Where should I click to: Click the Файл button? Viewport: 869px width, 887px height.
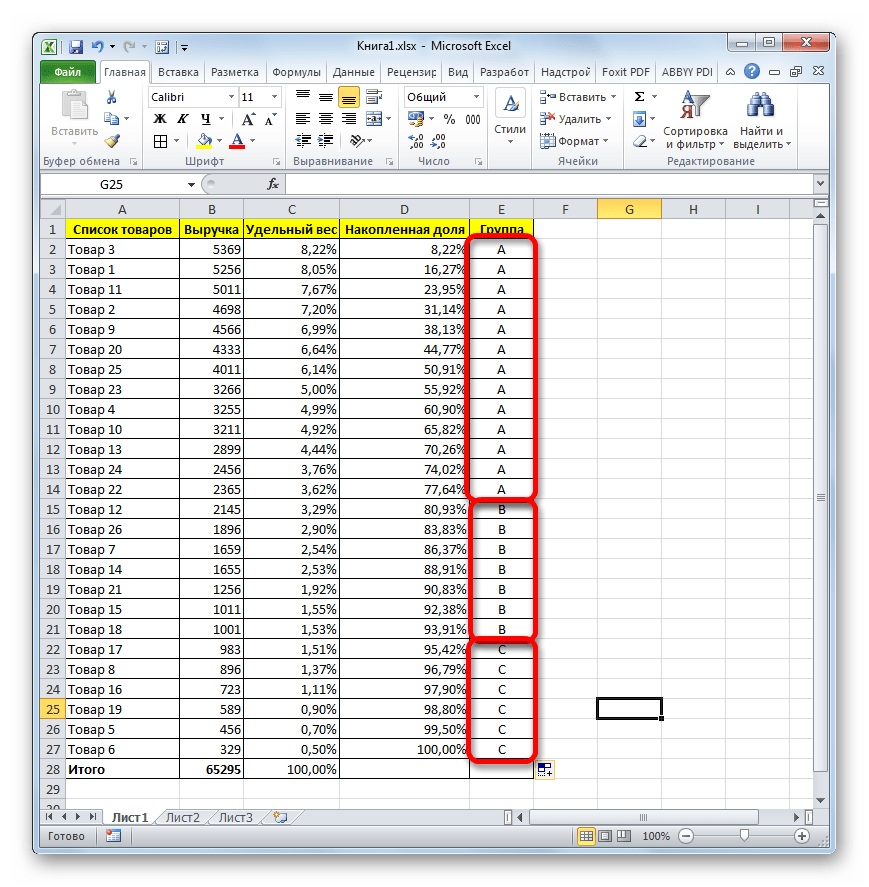point(68,72)
